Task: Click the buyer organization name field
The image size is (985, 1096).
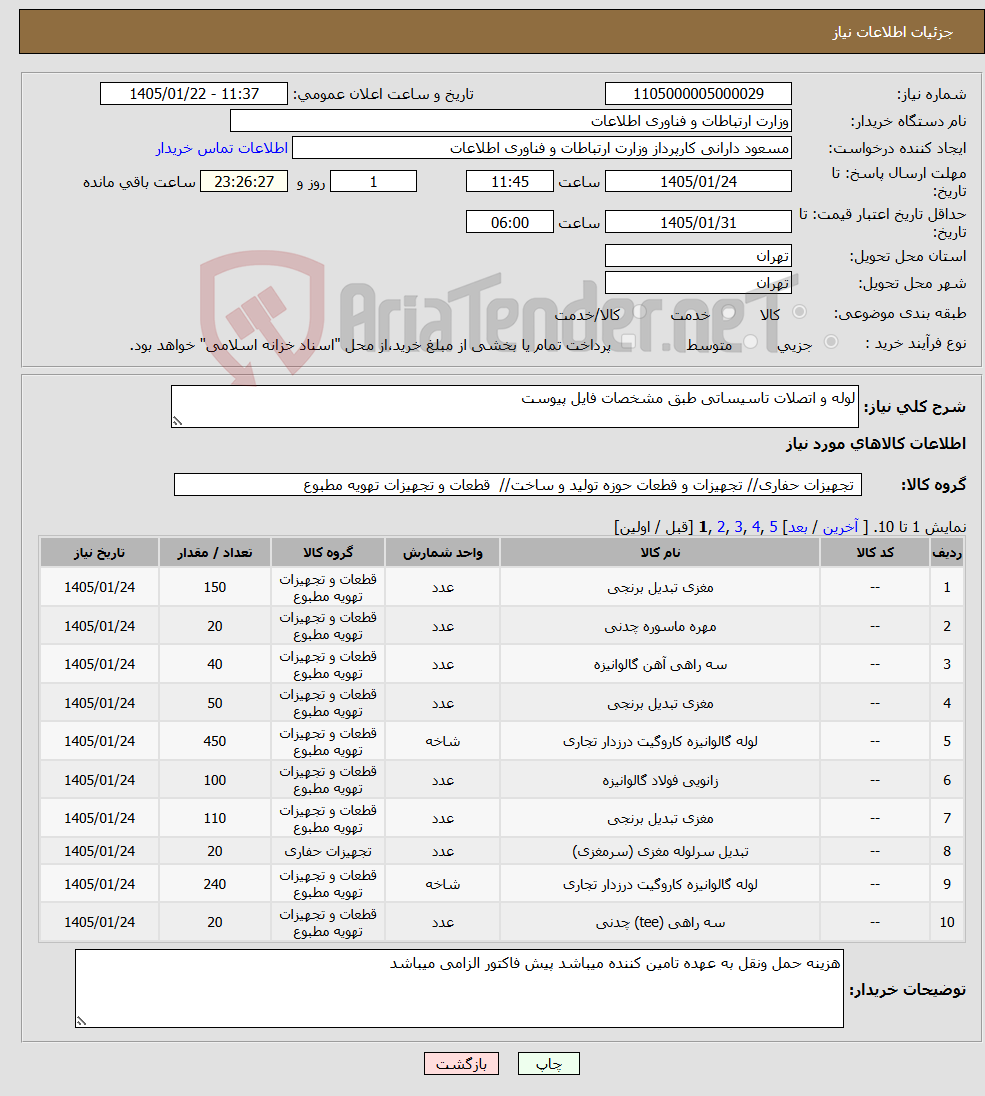Action: click(510, 121)
